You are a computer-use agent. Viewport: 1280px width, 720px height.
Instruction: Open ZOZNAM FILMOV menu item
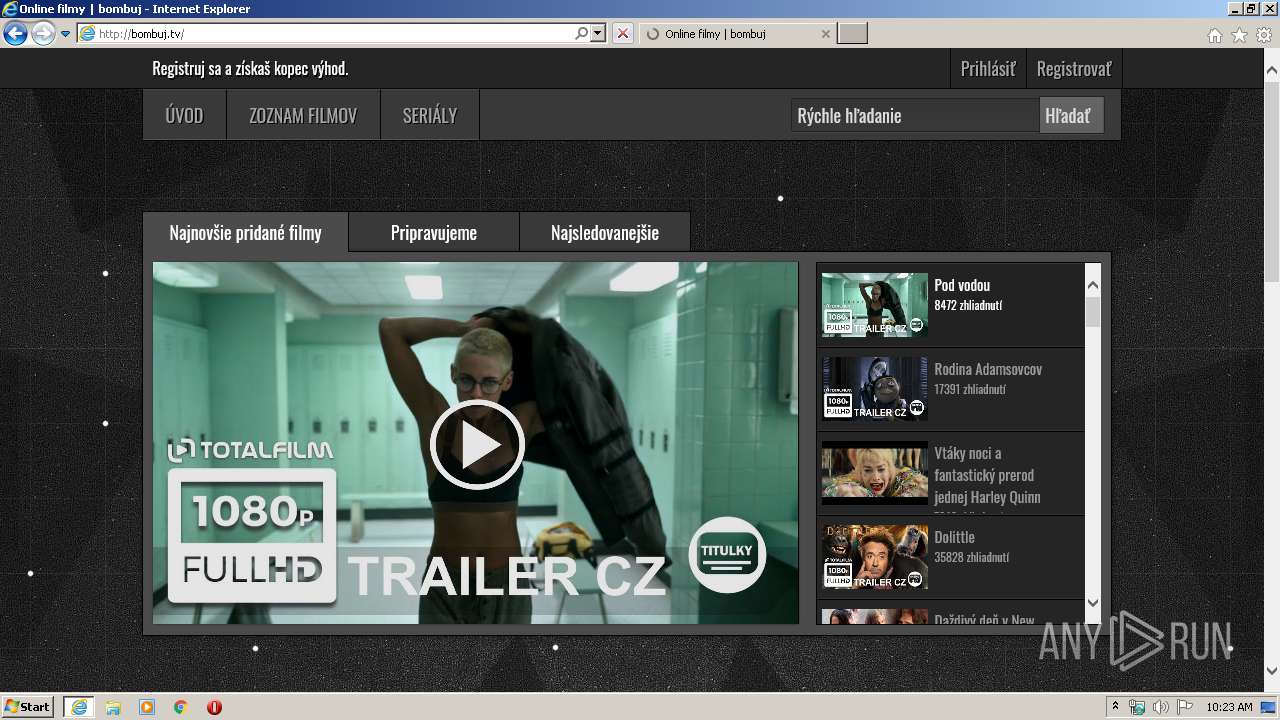point(303,115)
